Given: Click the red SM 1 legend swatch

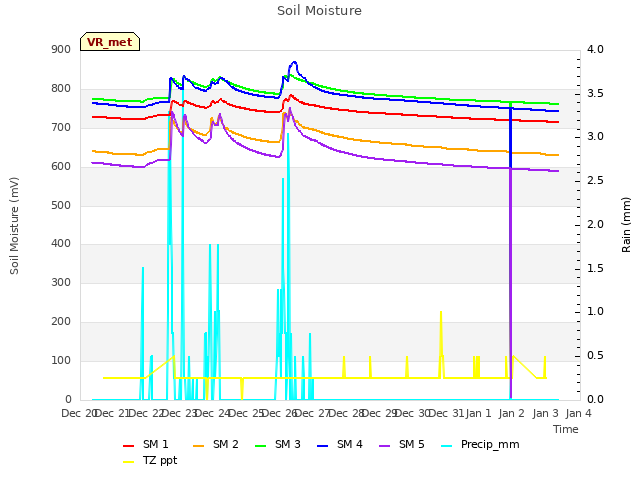Looking at the screenshot, I should click(x=129, y=446).
